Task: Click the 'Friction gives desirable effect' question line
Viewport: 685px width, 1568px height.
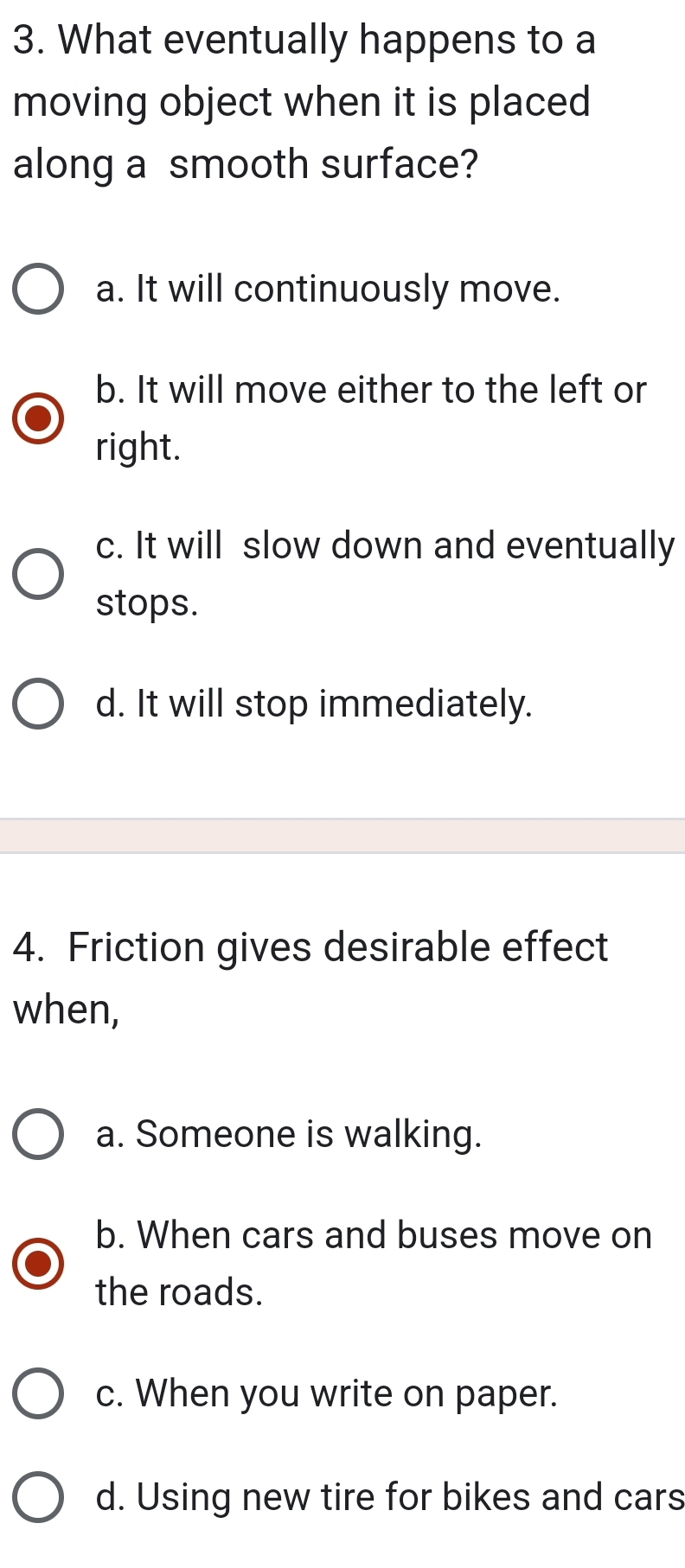Action: coord(311,947)
